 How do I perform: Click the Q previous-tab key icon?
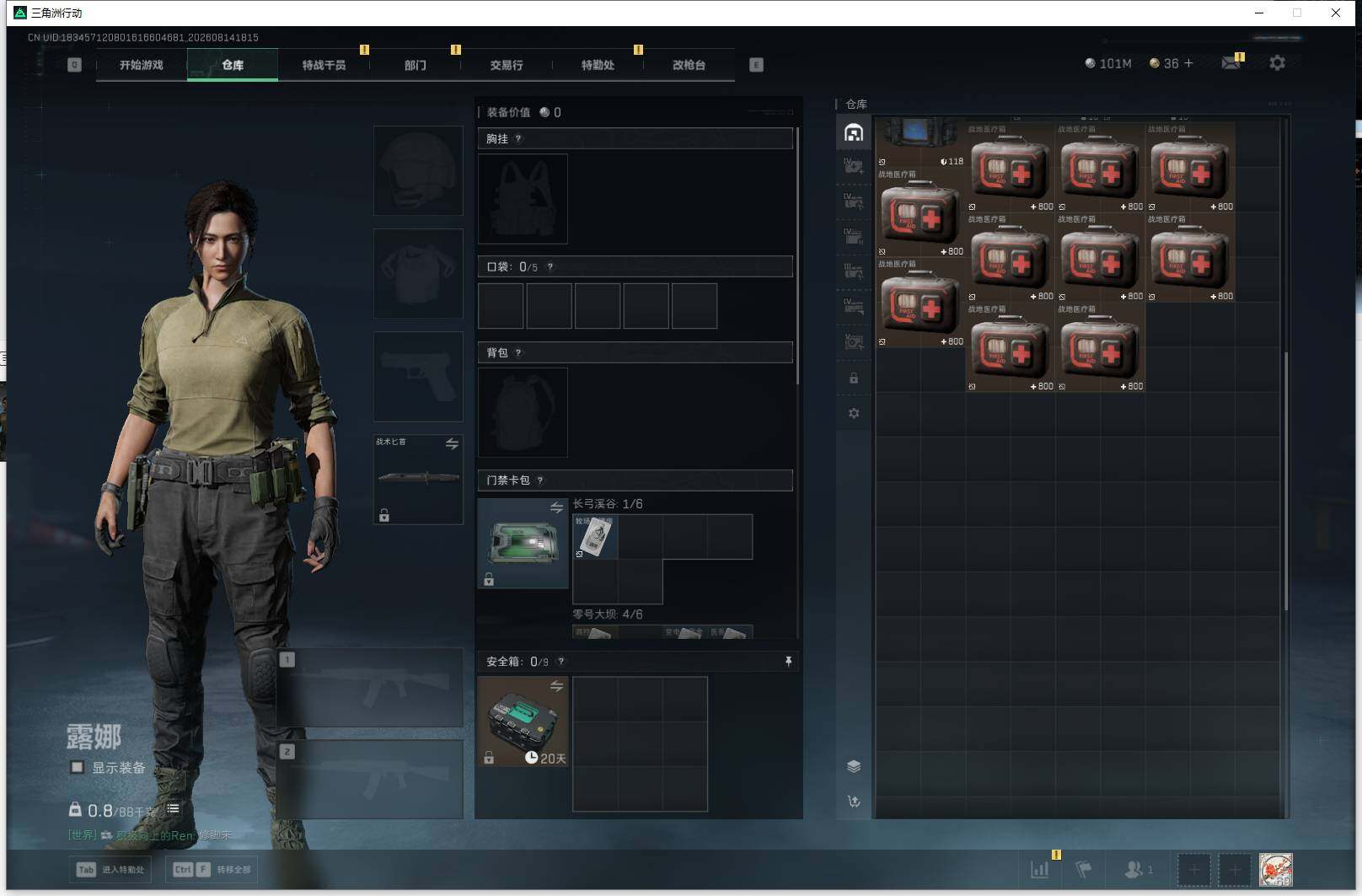(74, 65)
